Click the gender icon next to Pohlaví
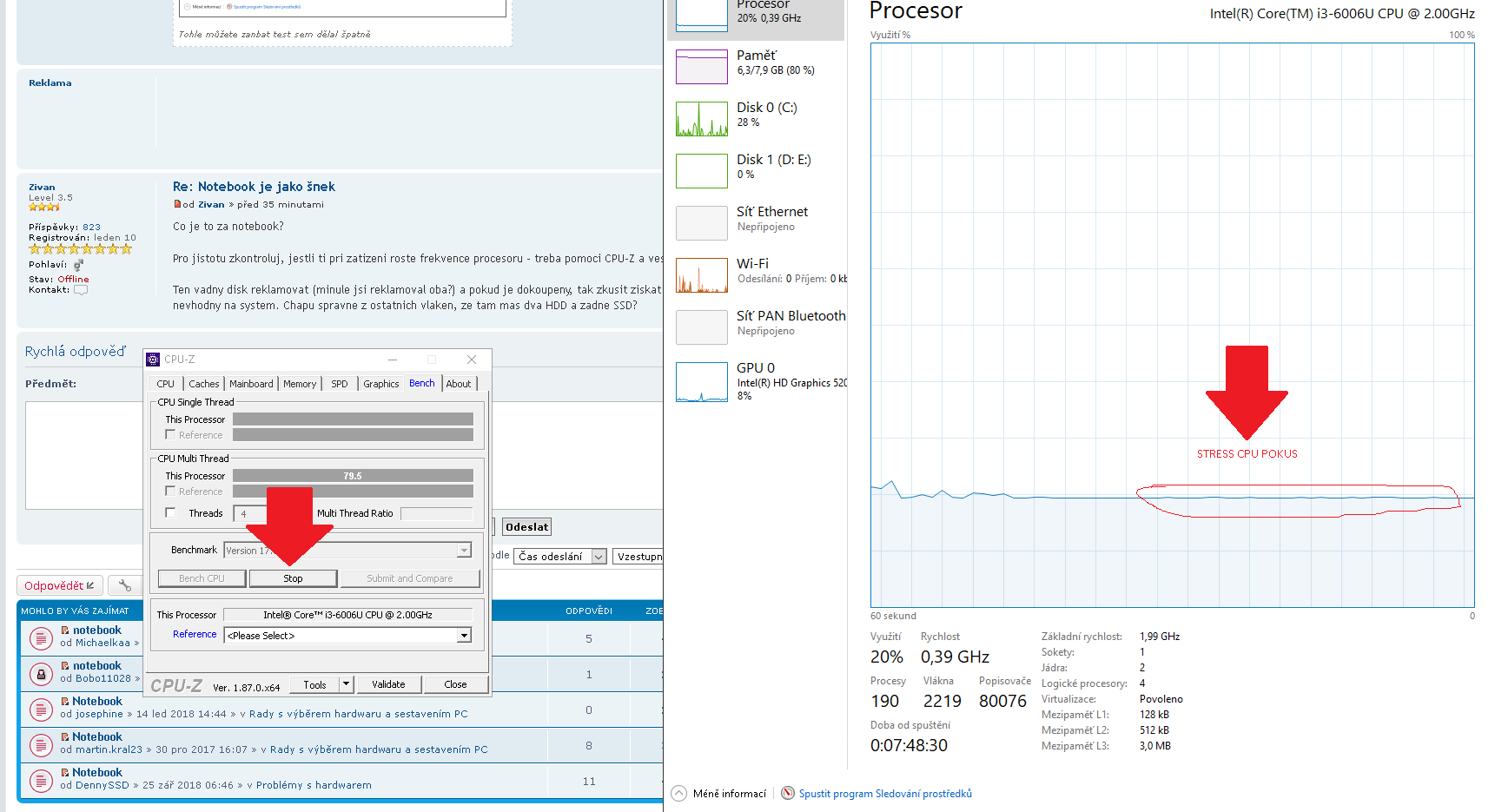The height and width of the screenshot is (812, 1495). [x=78, y=265]
